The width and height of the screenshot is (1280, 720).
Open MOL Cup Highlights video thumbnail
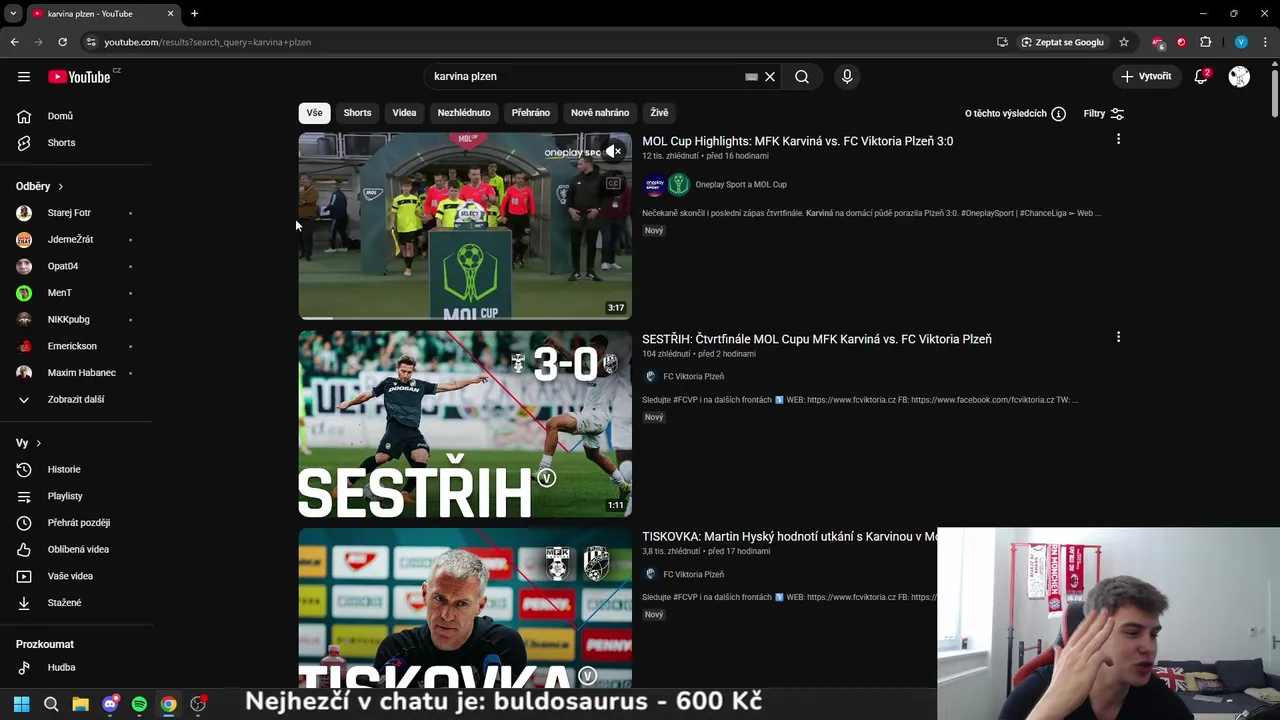(465, 226)
